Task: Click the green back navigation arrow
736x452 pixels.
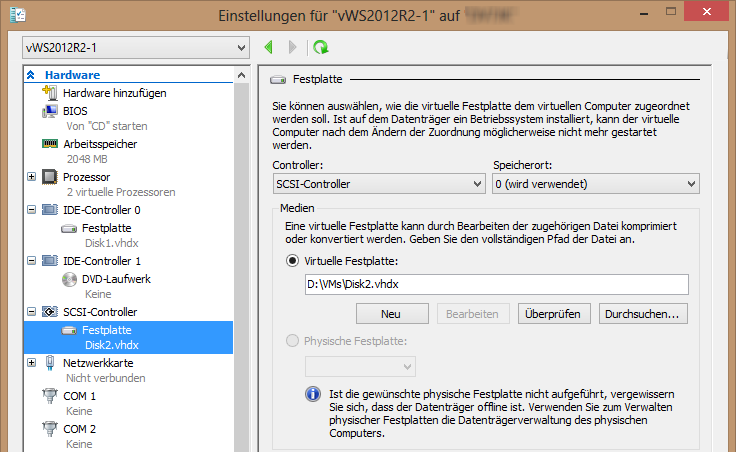Action: tap(269, 47)
